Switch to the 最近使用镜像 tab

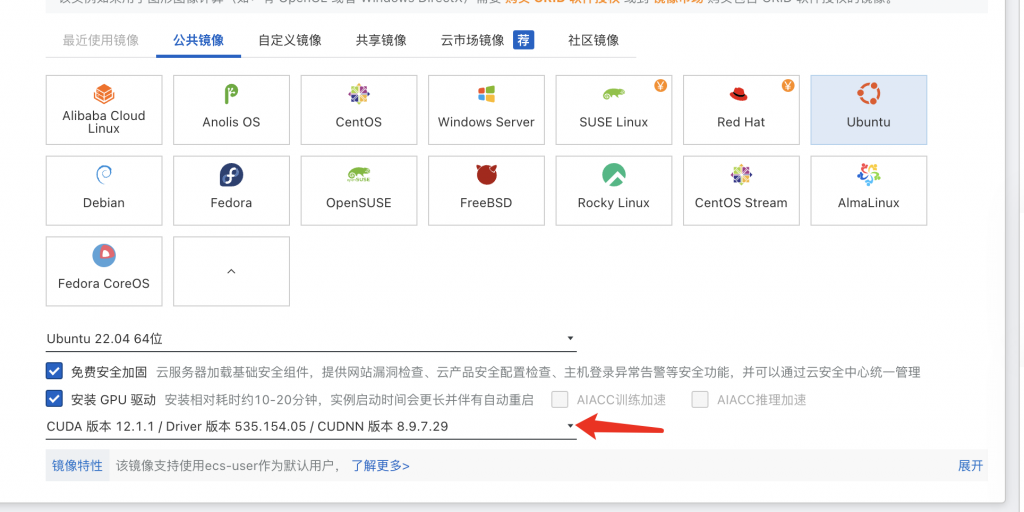pos(101,40)
